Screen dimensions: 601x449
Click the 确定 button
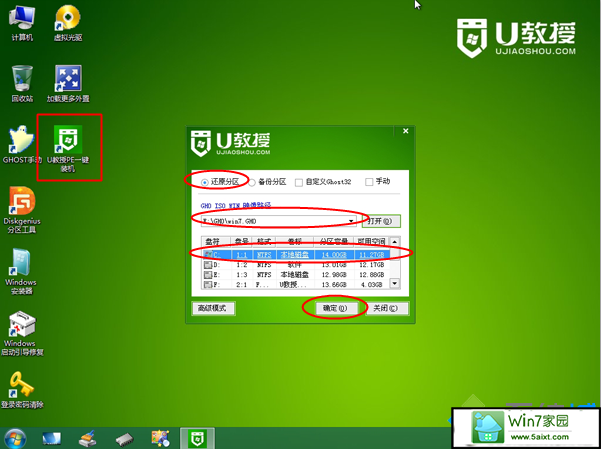[336, 308]
